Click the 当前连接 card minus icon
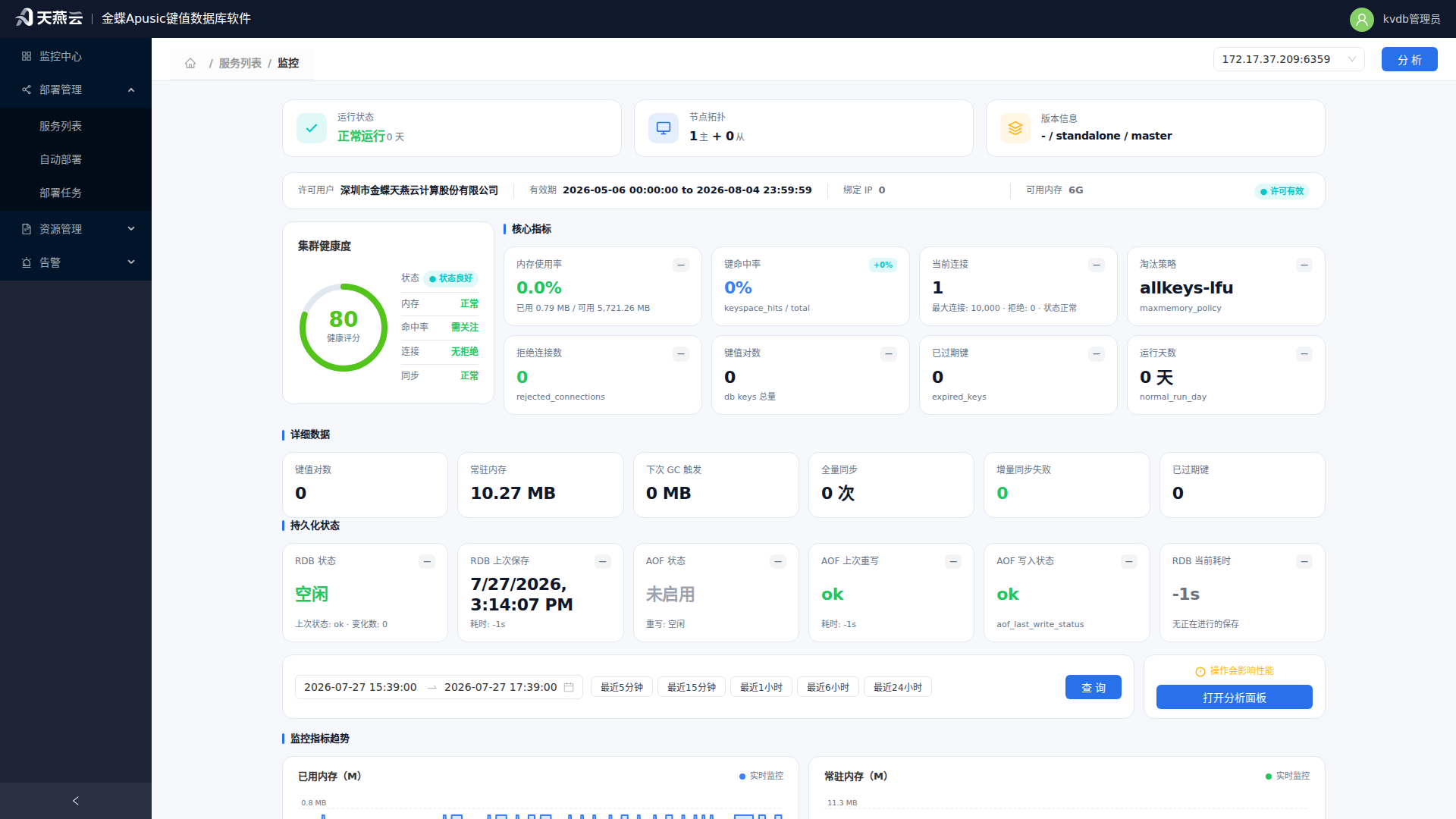1456x819 pixels. point(1097,265)
